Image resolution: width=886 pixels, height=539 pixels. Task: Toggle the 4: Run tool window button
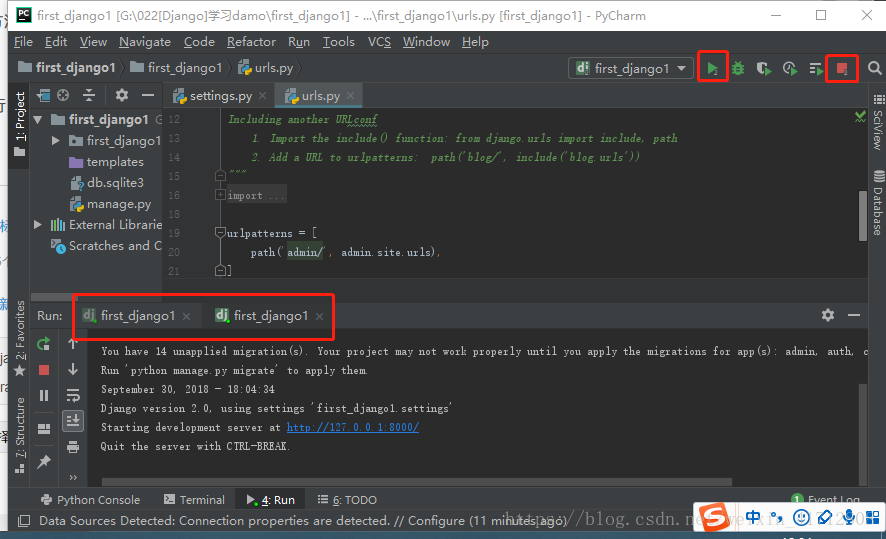[x=270, y=500]
